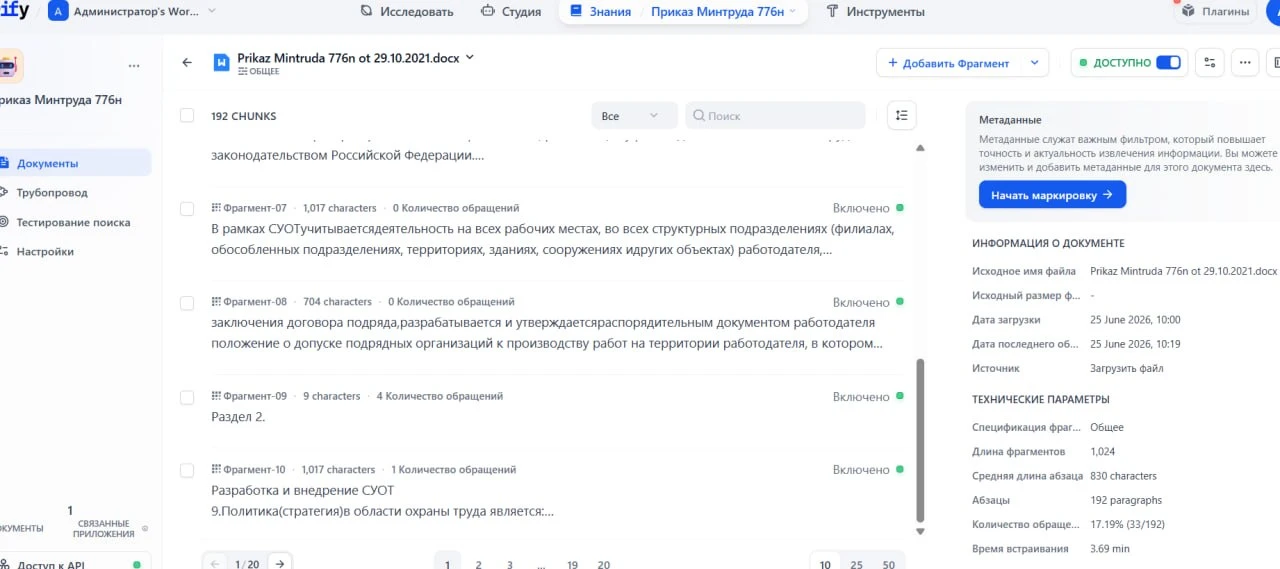Click the arrow on Начать маркировку button
1280x569 pixels.
click(1108, 195)
